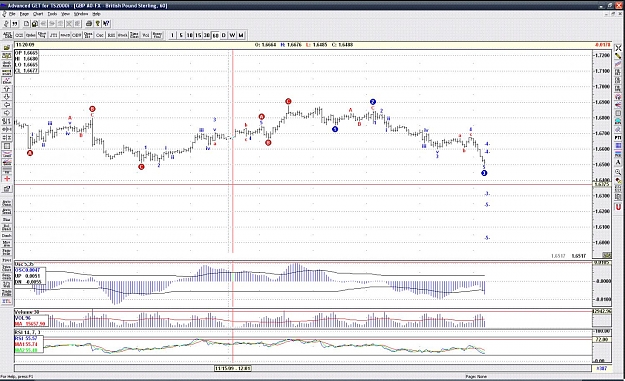
Task: Switch chart to 10-minute timeframe
Action: (189, 35)
